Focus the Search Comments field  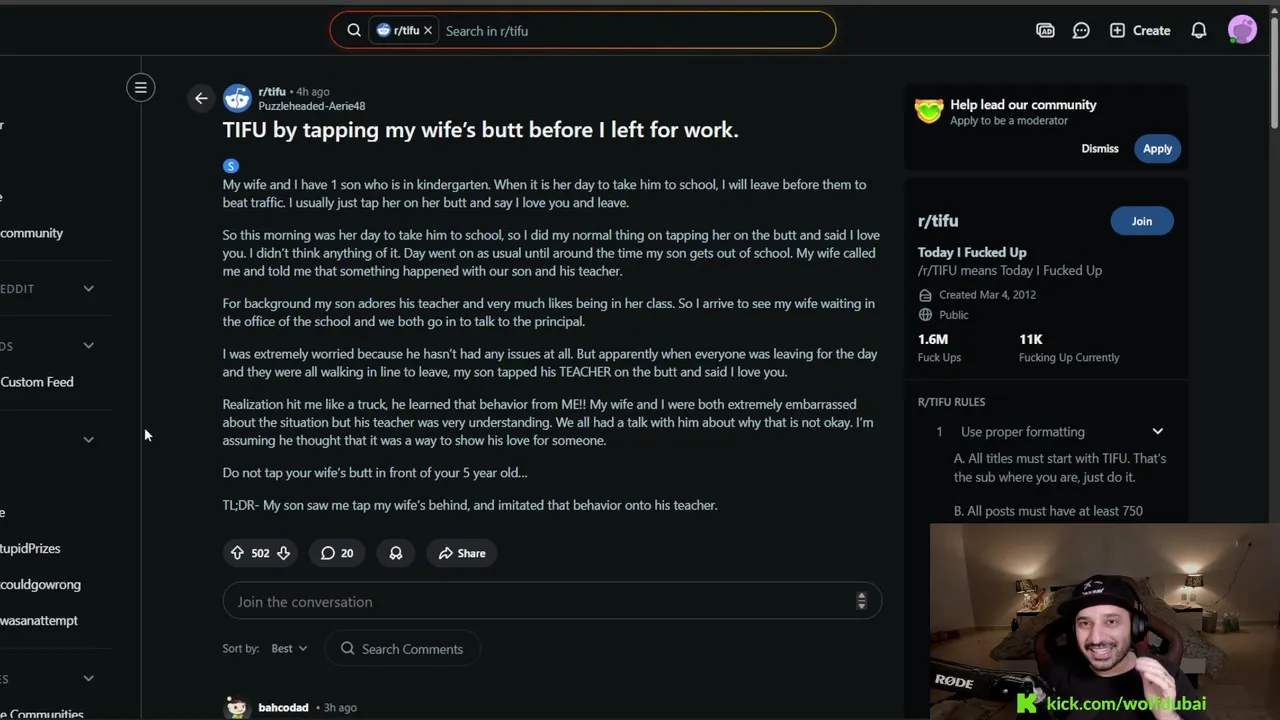[402, 649]
